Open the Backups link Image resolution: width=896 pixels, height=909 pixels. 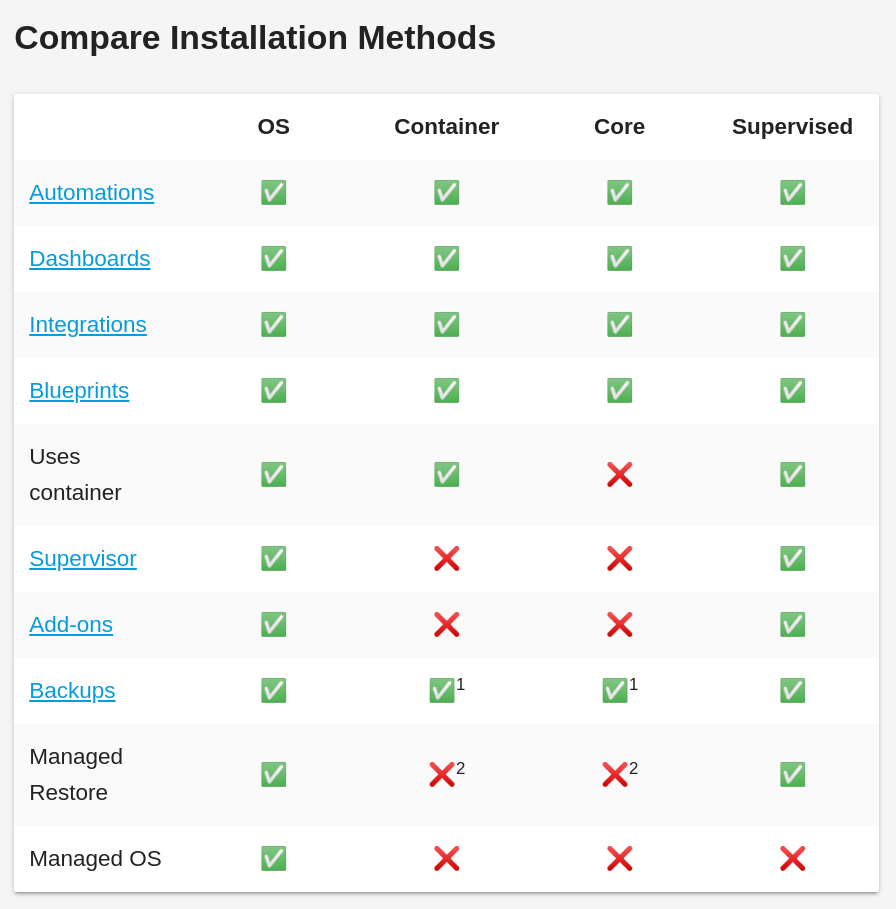72,691
